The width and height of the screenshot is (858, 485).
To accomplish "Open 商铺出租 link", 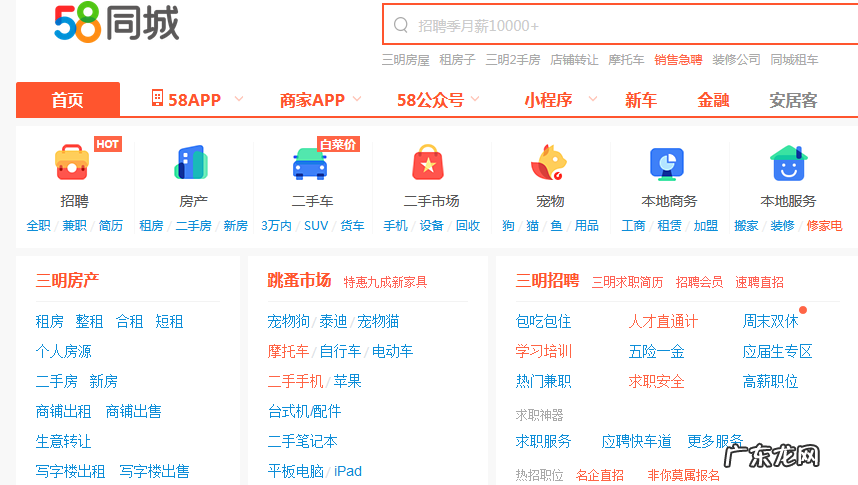I will coord(63,411).
